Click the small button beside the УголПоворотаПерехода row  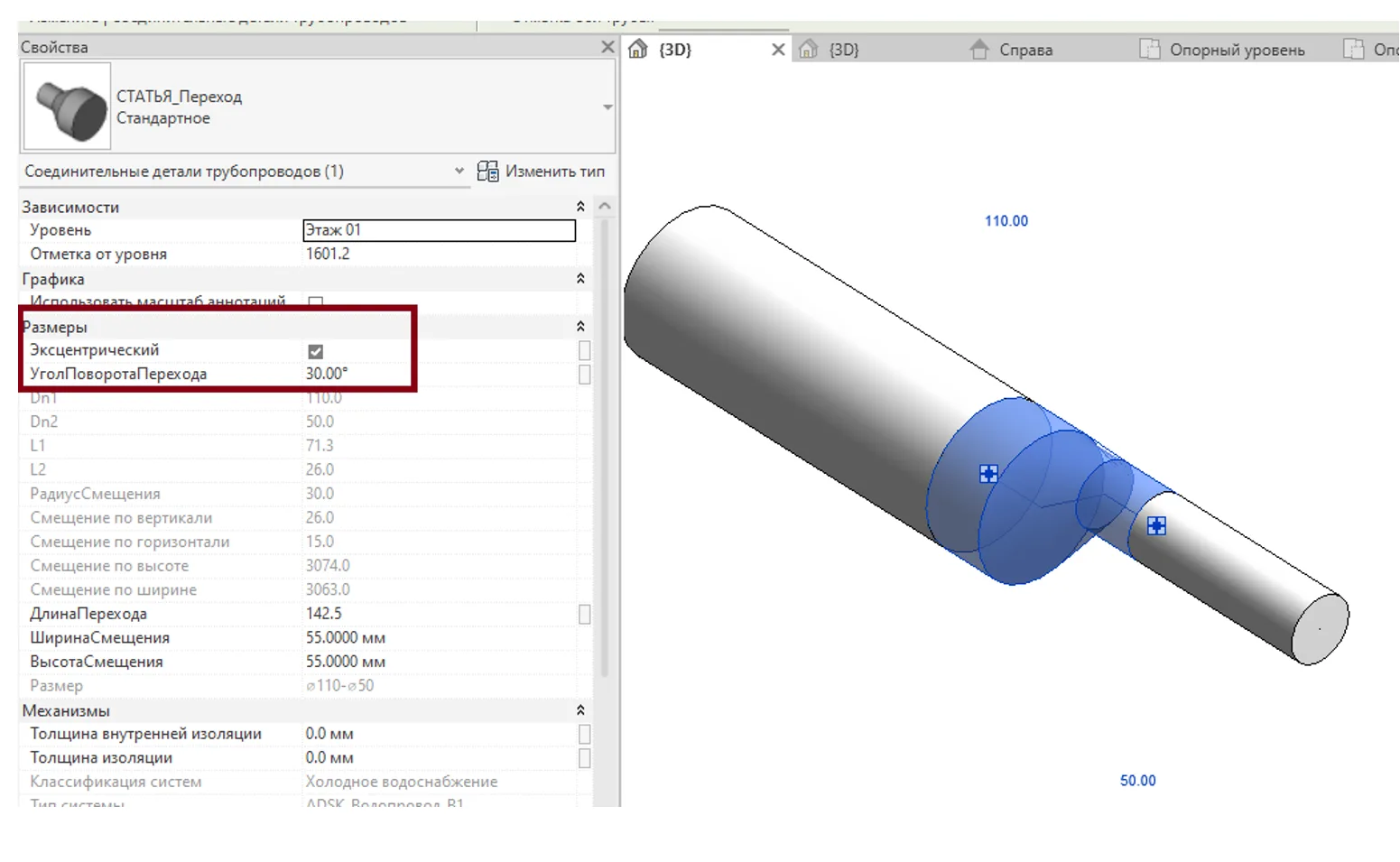point(585,375)
